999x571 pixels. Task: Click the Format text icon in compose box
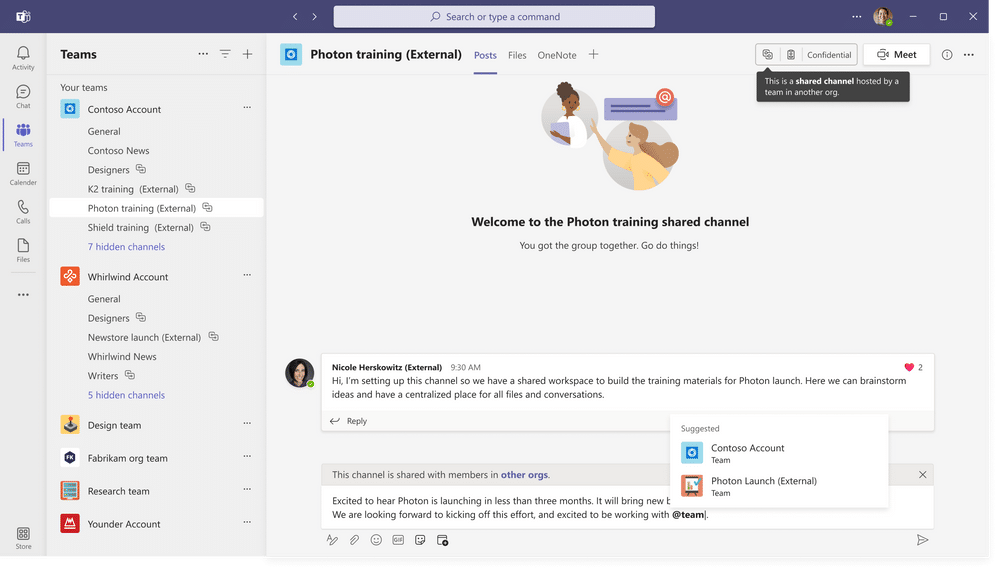click(x=332, y=540)
